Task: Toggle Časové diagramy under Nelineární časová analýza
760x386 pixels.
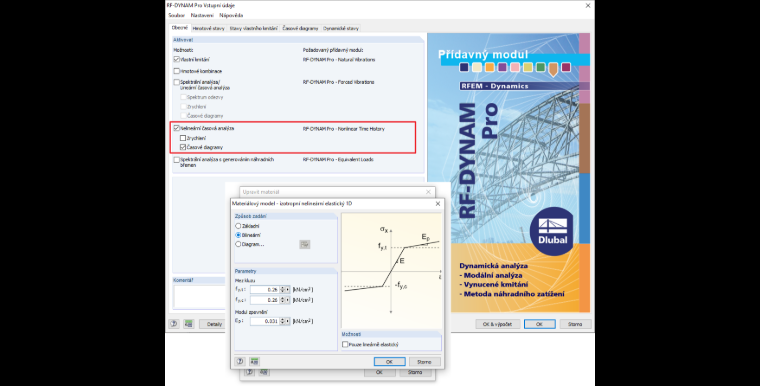Action: click(183, 147)
